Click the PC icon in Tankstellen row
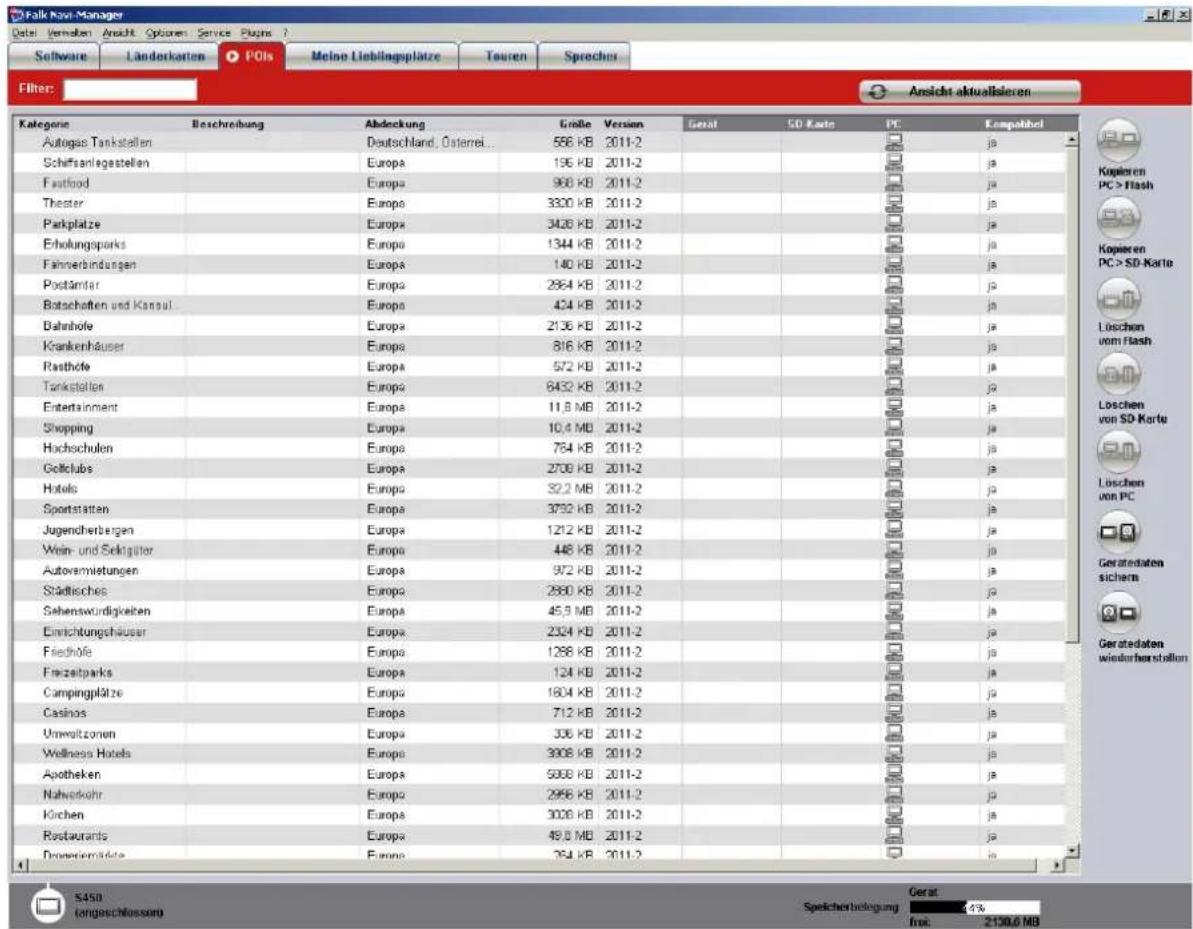The width and height of the screenshot is (1193, 929). tap(895, 387)
